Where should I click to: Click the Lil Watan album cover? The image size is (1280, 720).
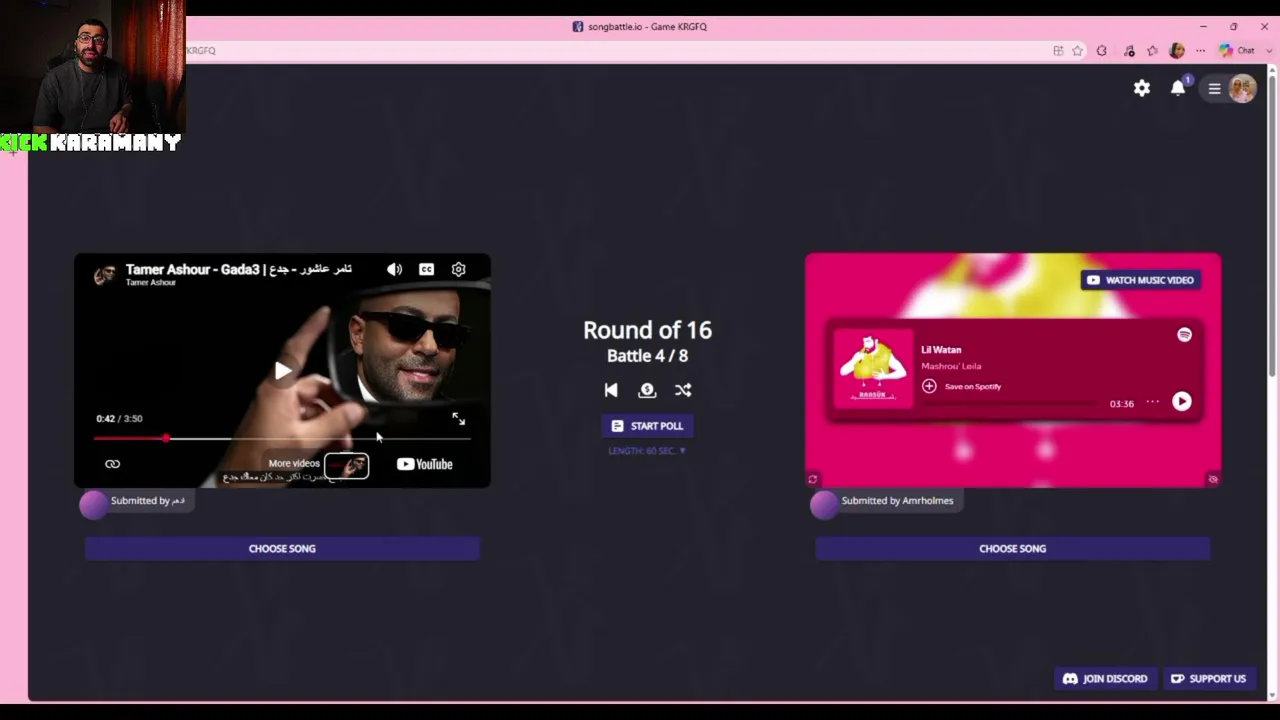tap(873, 368)
